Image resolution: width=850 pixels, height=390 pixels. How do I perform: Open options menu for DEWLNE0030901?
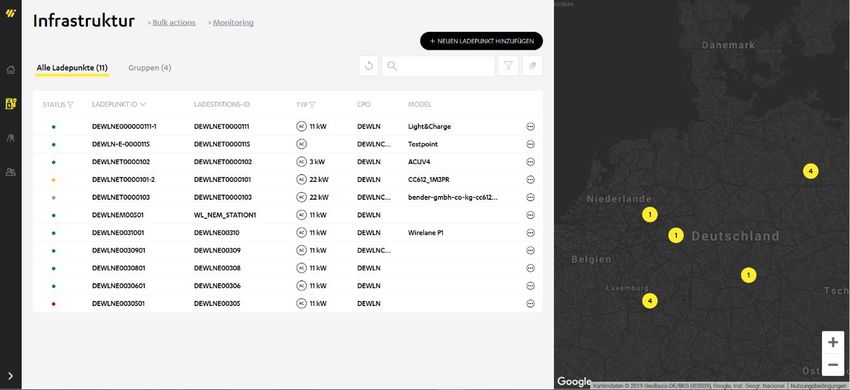(530, 251)
